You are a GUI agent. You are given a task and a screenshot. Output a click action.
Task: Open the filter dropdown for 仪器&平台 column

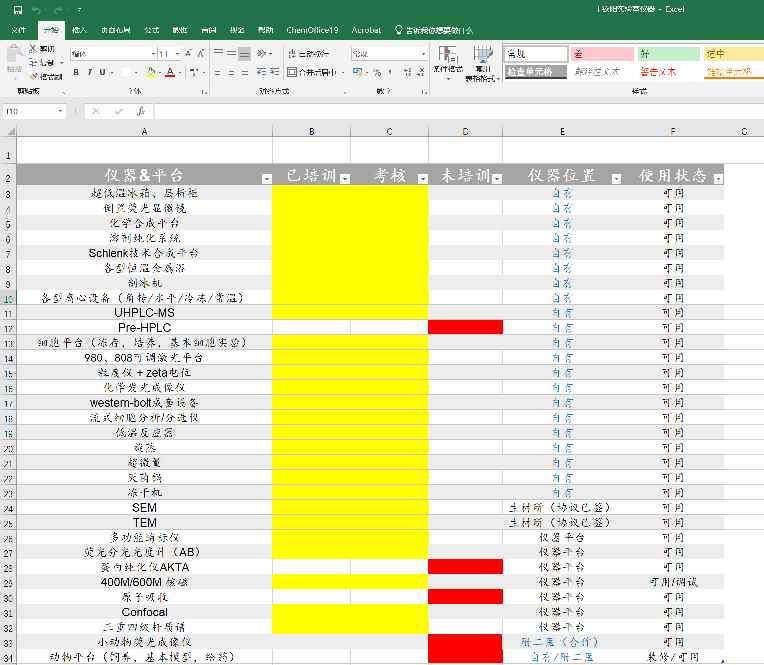[266, 178]
